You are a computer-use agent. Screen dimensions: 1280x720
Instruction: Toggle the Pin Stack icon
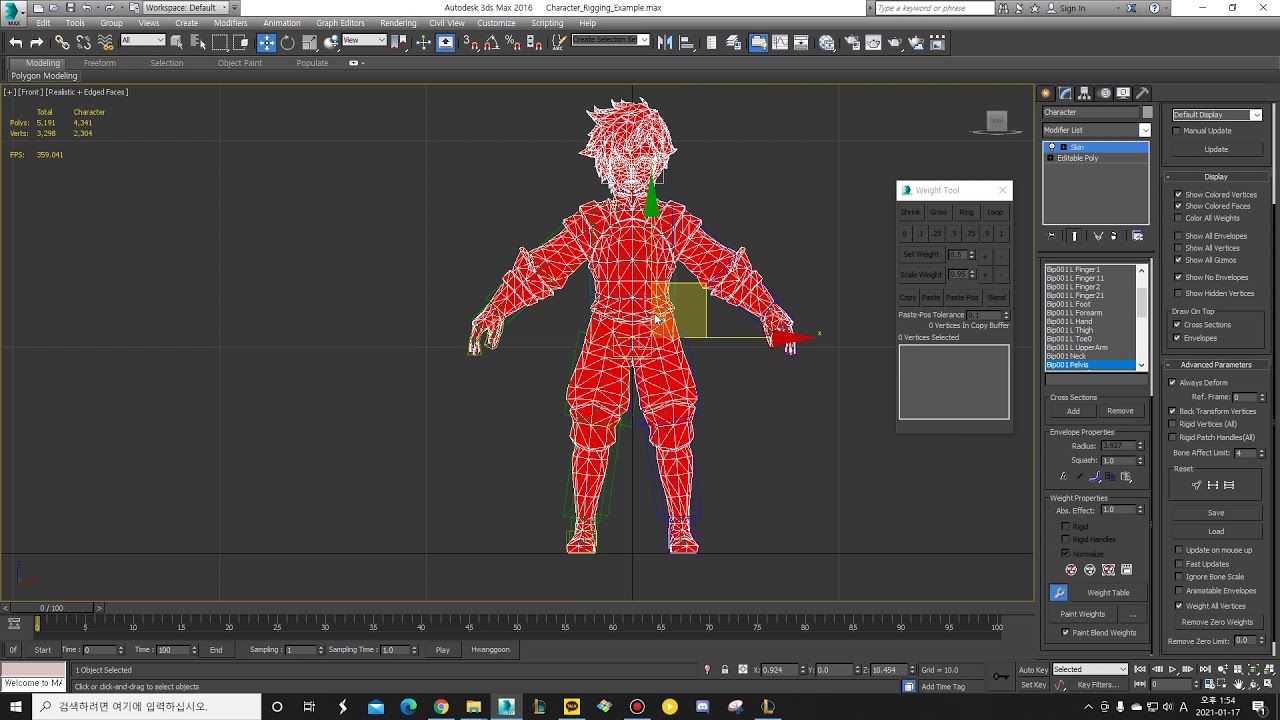click(1051, 236)
